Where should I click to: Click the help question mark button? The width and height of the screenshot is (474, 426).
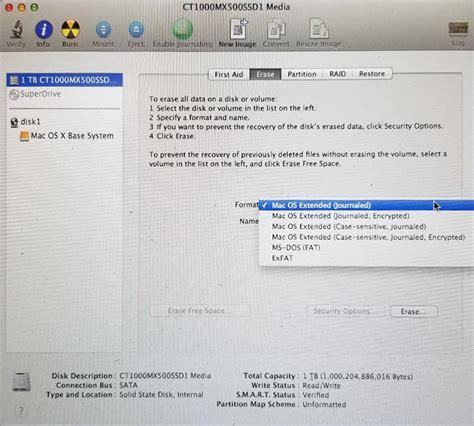[x=20, y=411]
